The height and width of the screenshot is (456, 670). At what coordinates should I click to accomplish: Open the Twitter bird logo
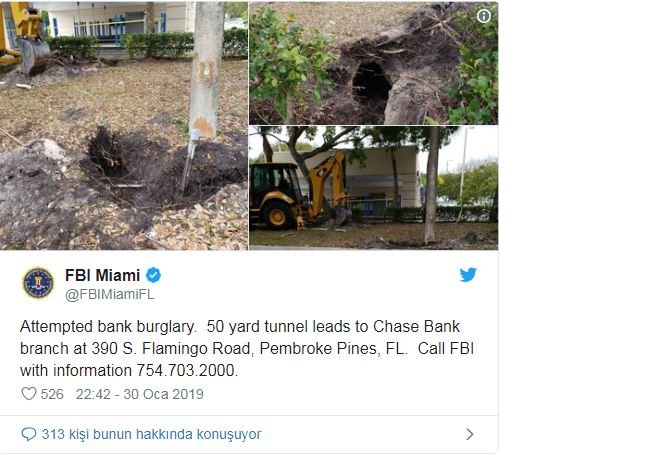(468, 275)
